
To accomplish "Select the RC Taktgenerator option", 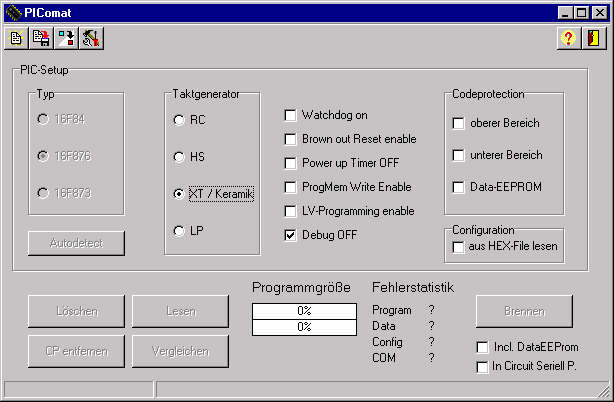I will (179, 120).
